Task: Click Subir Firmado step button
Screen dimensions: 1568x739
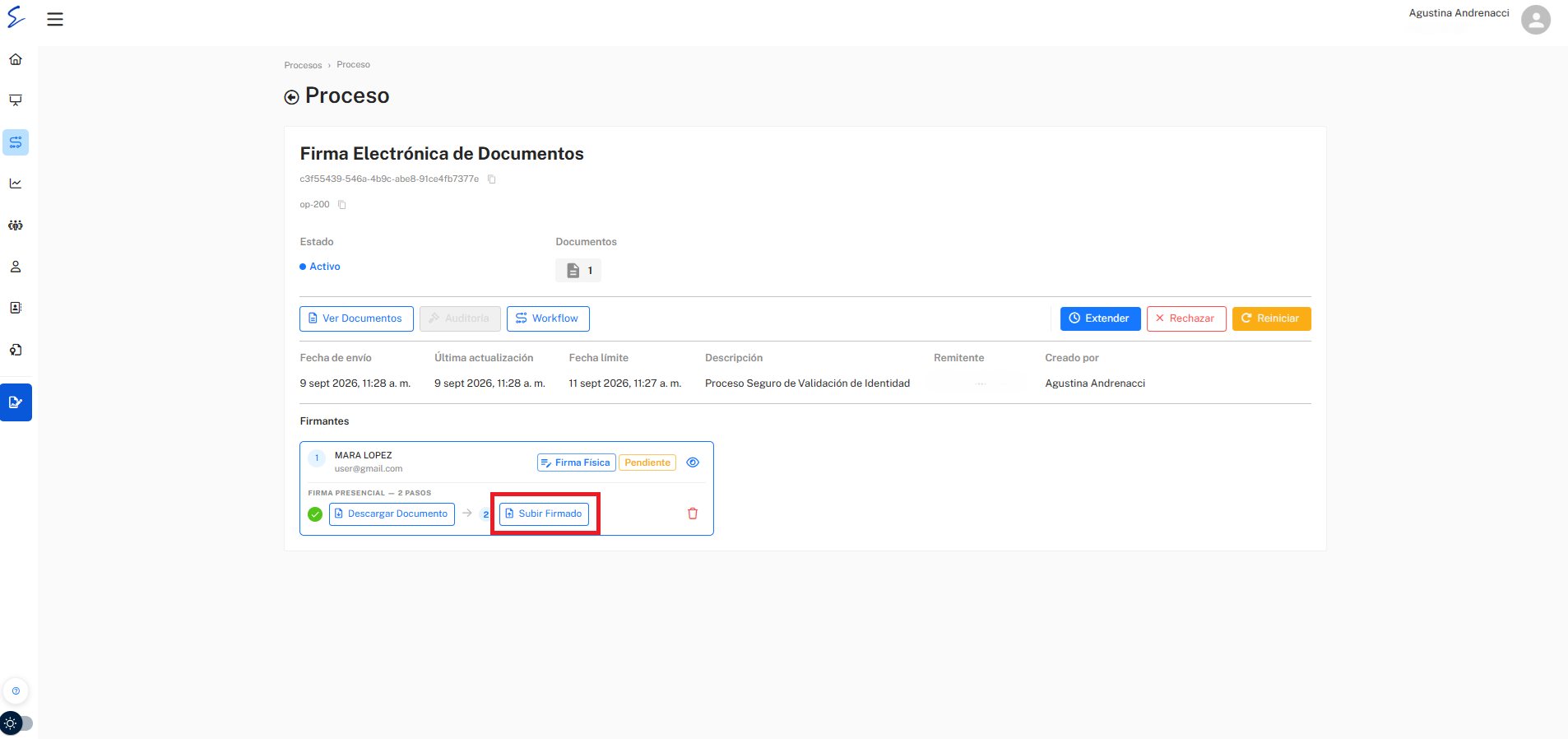Action: [x=544, y=514]
